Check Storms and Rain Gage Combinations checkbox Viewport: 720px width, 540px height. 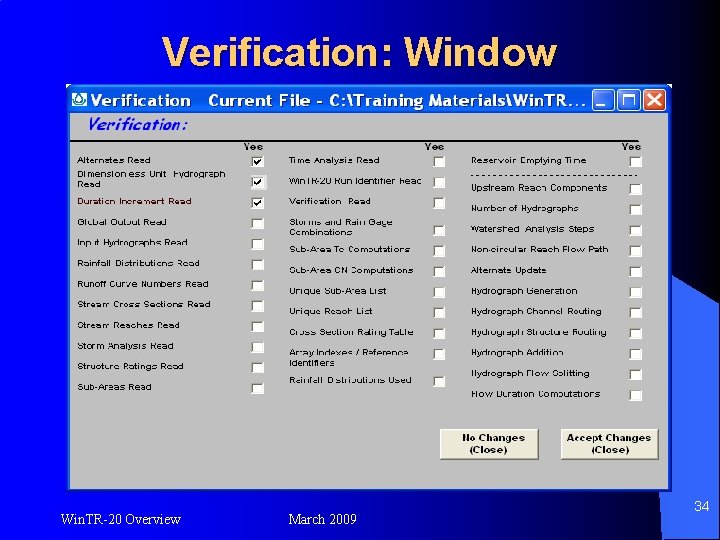pos(439,230)
